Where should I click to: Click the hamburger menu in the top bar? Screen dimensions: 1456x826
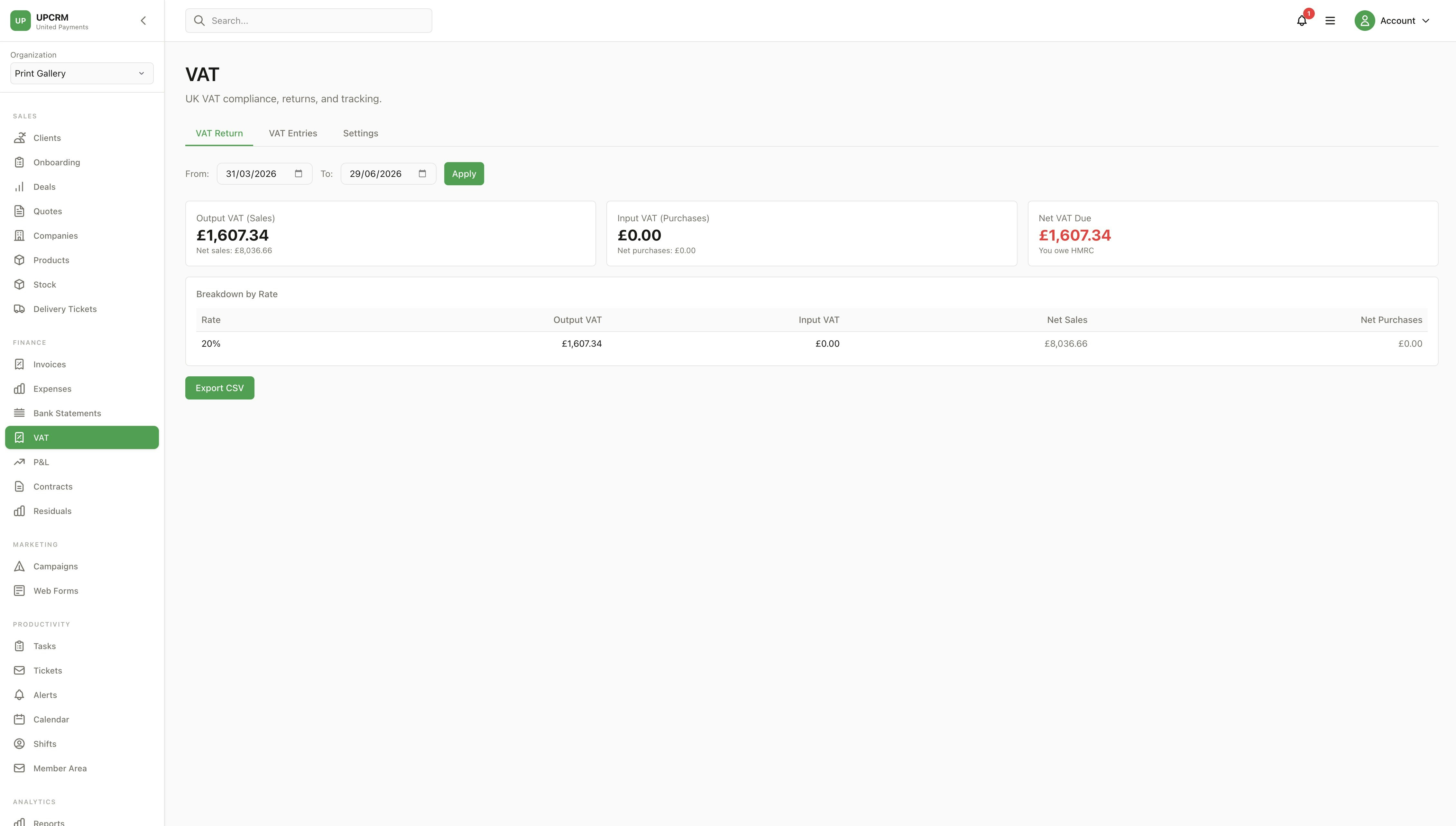1330,20
